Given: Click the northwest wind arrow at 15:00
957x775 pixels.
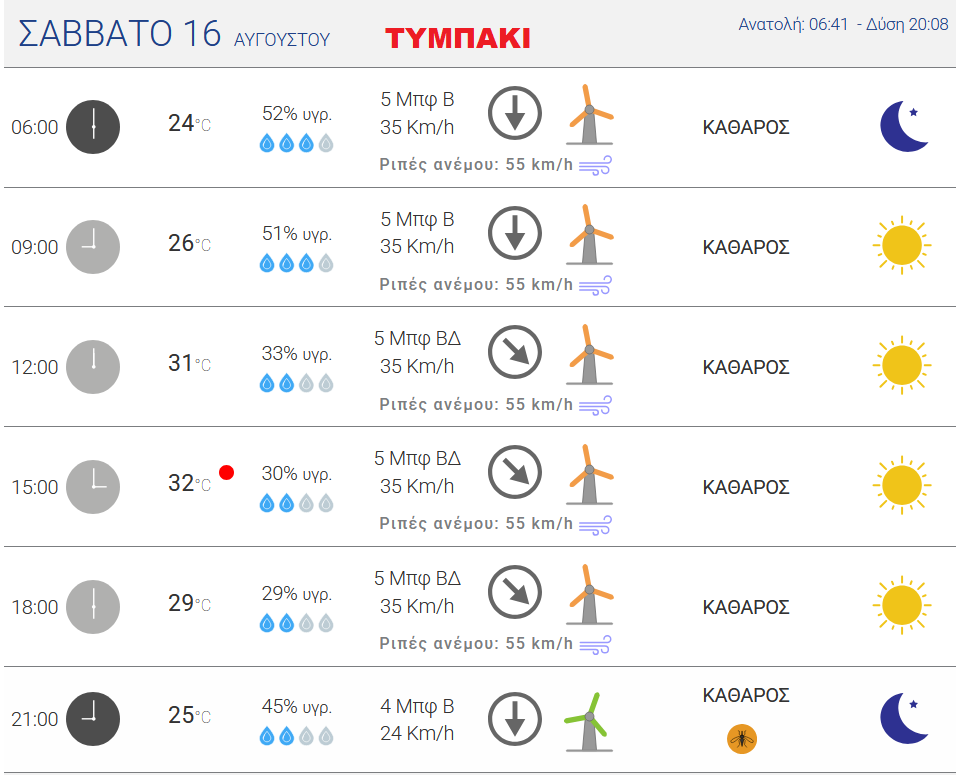Looking at the screenshot, I should point(515,472).
